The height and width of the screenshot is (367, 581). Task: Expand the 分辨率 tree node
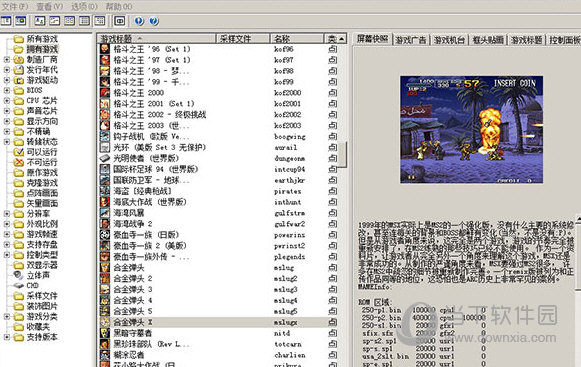coord(7,214)
